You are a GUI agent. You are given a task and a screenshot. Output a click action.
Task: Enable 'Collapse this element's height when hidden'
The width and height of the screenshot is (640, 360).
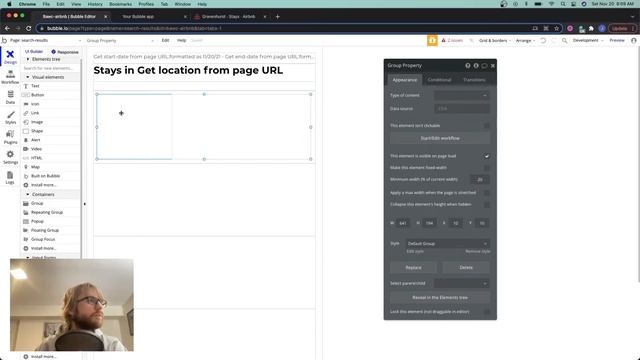point(487,204)
